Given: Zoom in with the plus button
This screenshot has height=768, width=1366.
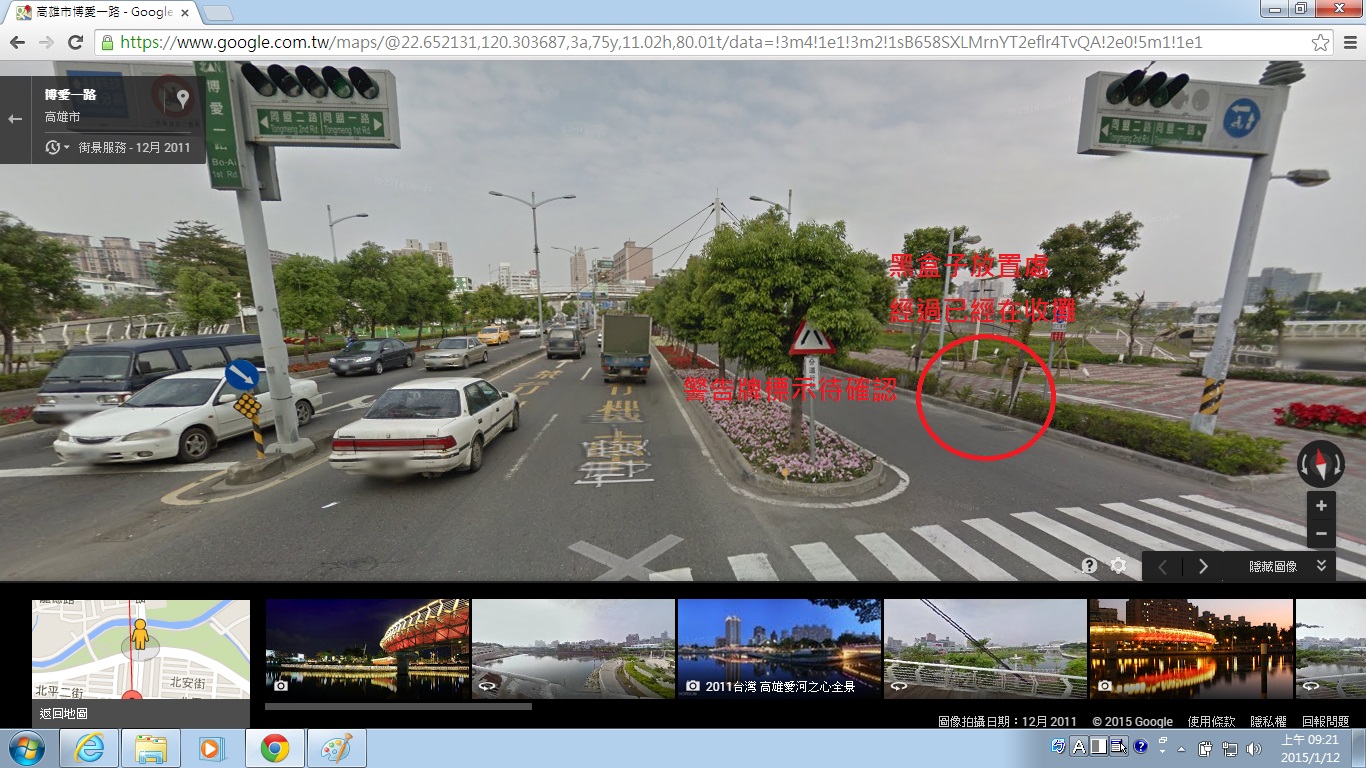Looking at the screenshot, I should (1321, 506).
